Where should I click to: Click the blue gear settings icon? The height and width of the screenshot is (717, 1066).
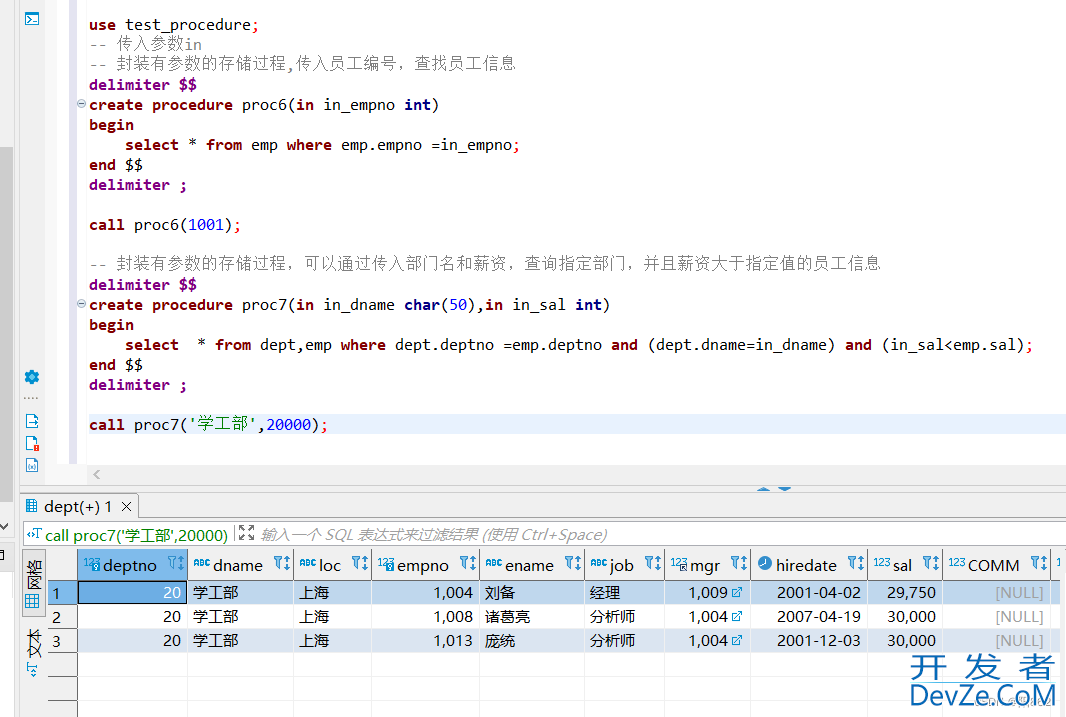click(x=32, y=377)
